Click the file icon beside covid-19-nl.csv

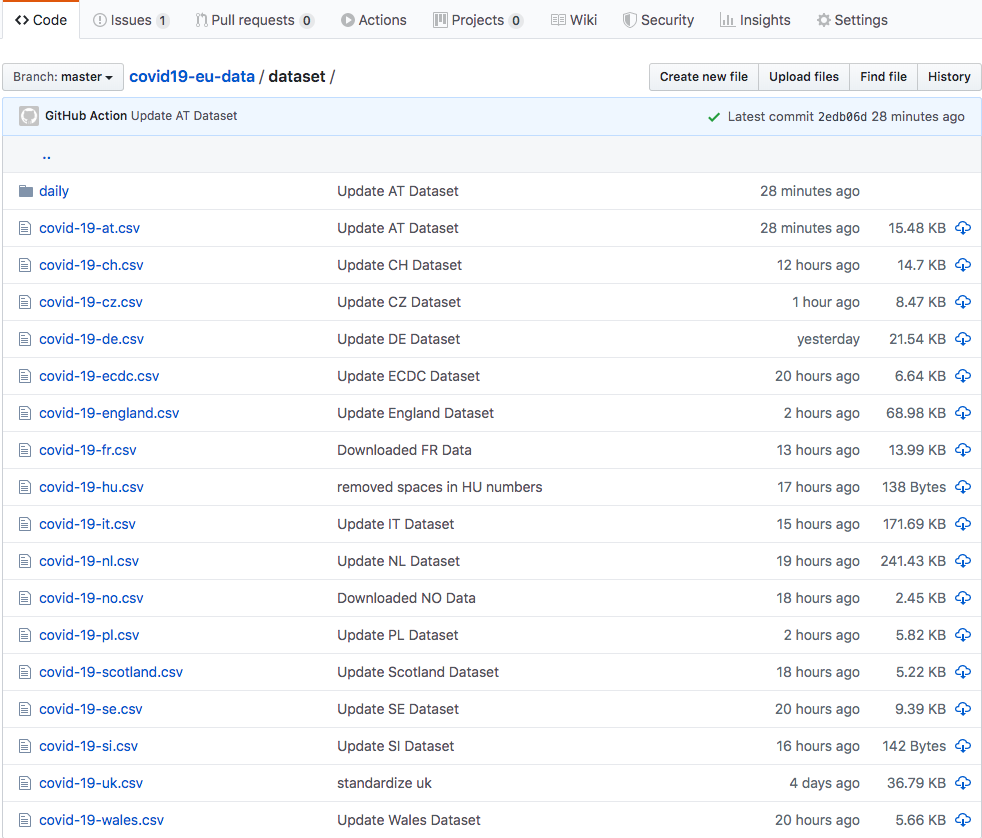pyautogui.click(x=25, y=561)
